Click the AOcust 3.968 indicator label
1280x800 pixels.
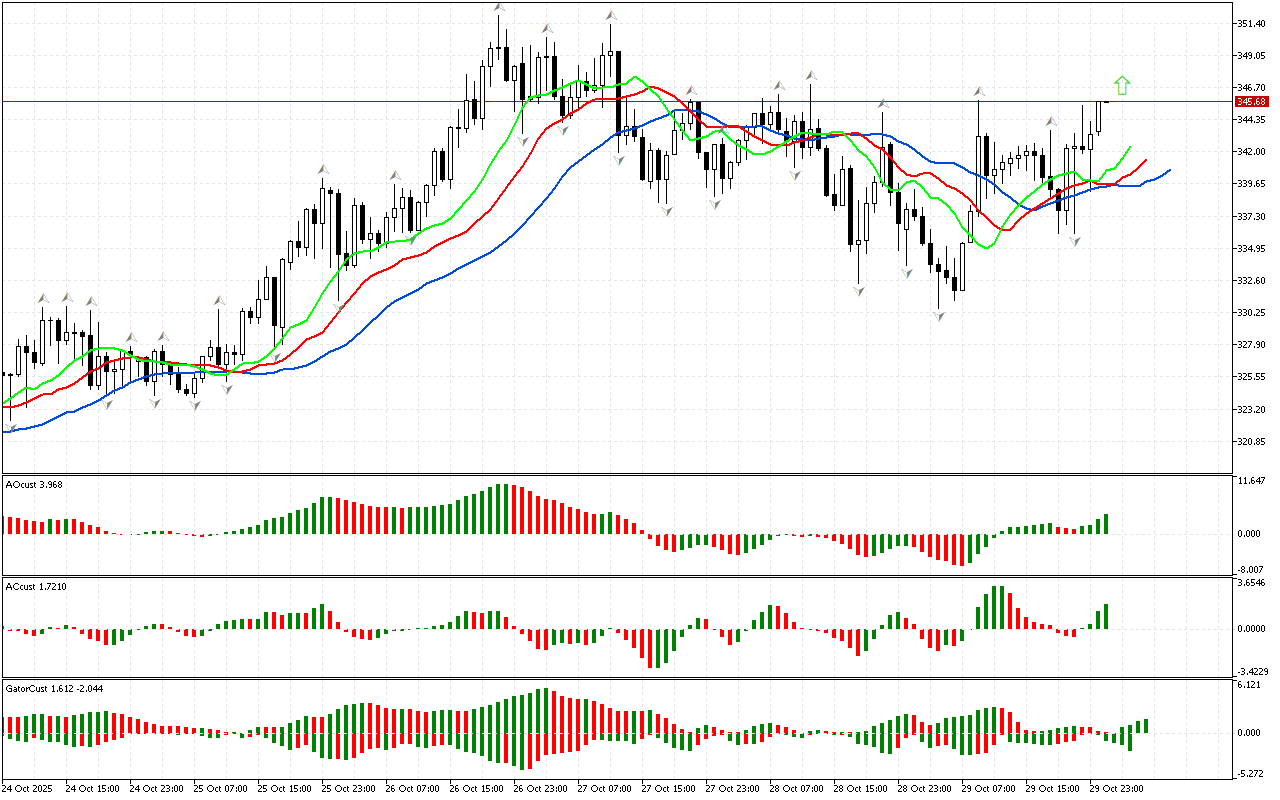35,485
